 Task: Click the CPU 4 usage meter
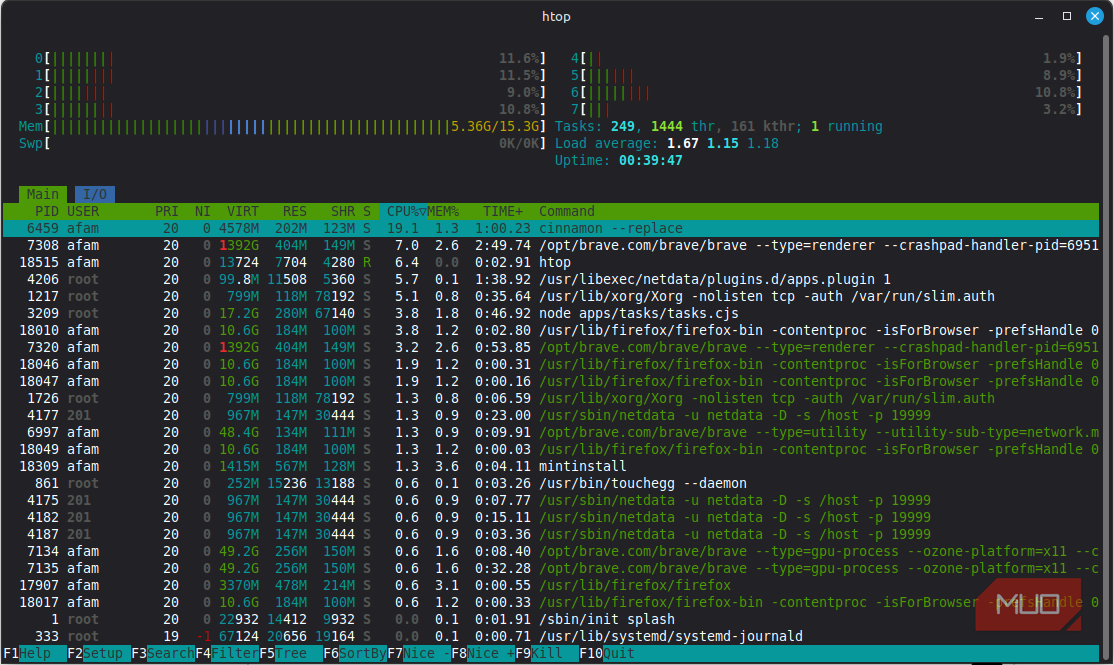(826, 58)
